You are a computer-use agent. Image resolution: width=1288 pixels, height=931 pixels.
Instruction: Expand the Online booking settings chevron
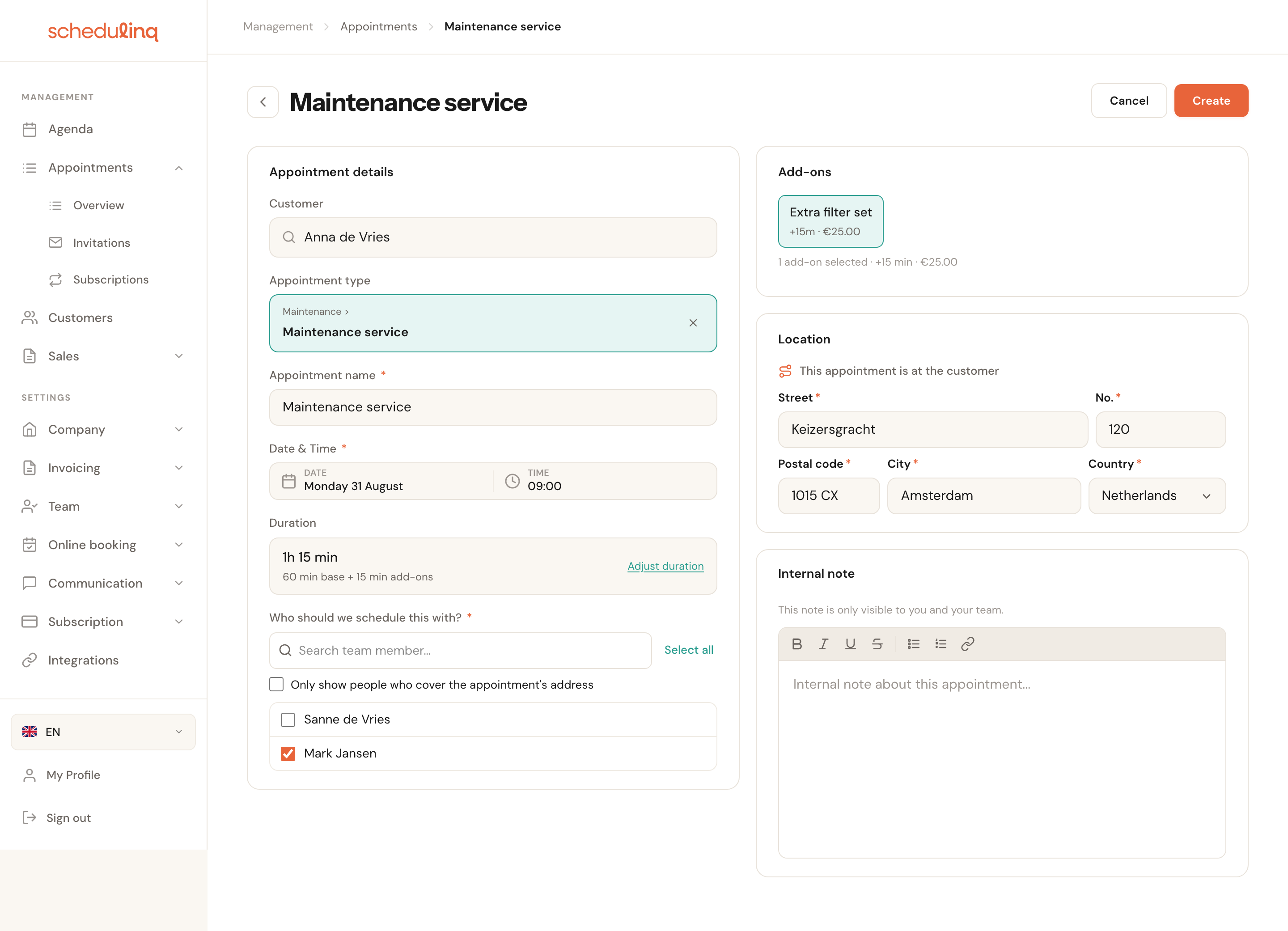179,545
